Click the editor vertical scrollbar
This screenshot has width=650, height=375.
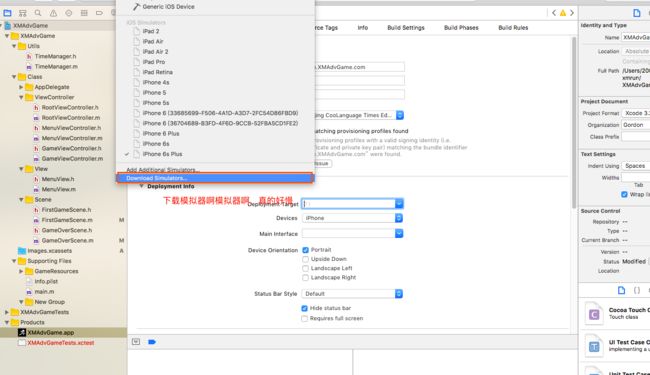tap(574, 123)
